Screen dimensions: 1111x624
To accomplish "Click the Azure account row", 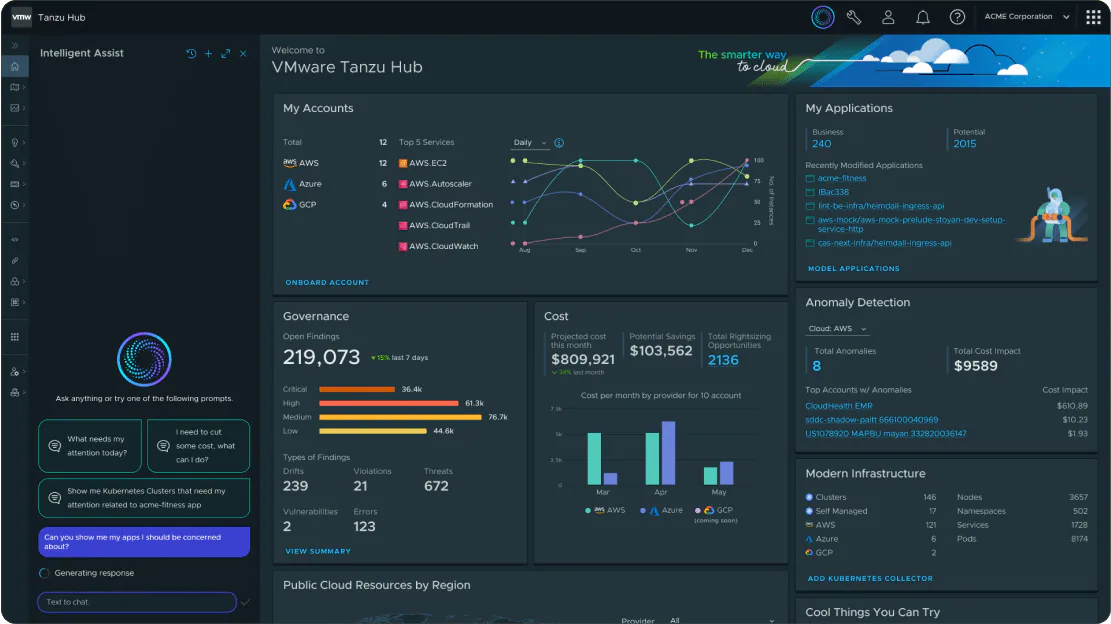I will (x=335, y=184).
